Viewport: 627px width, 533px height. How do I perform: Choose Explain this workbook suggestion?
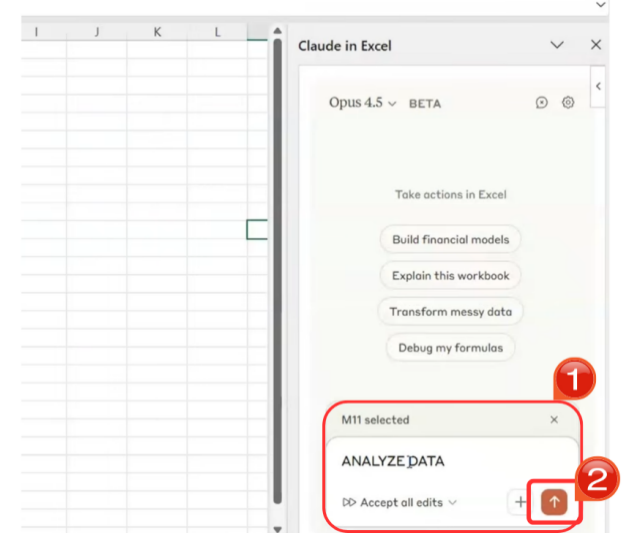[450, 275]
